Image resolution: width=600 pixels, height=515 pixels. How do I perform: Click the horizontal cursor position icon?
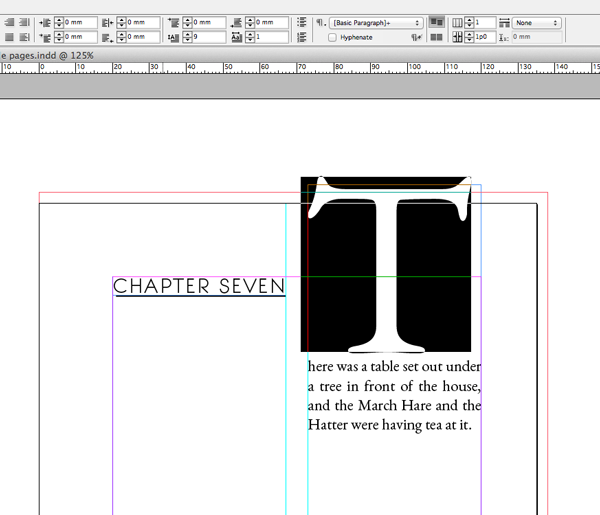[x=503, y=37]
